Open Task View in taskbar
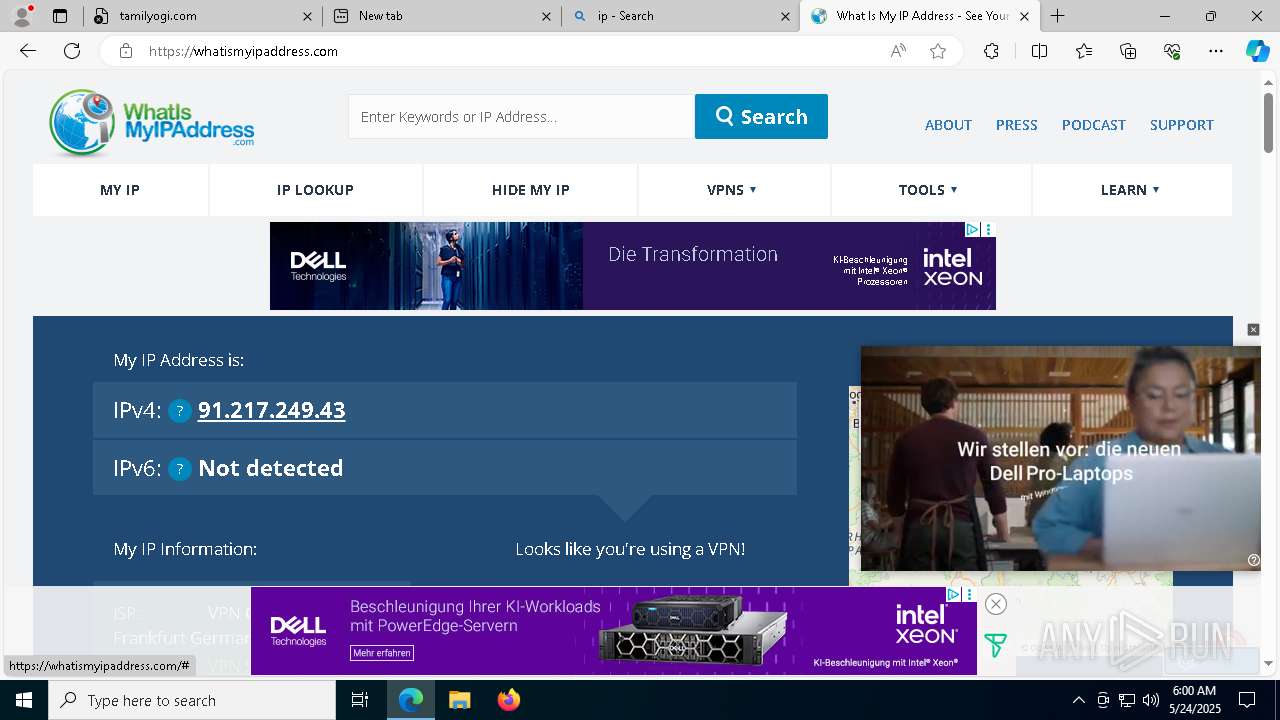Image resolution: width=1280 pixels, height=720 pixels. (360, 700)
